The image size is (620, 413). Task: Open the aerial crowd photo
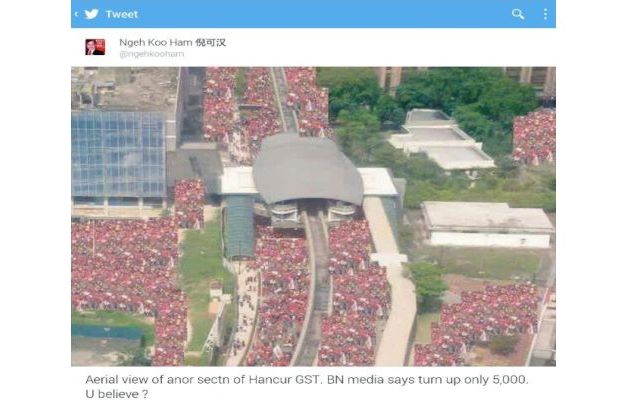point(314,216)
